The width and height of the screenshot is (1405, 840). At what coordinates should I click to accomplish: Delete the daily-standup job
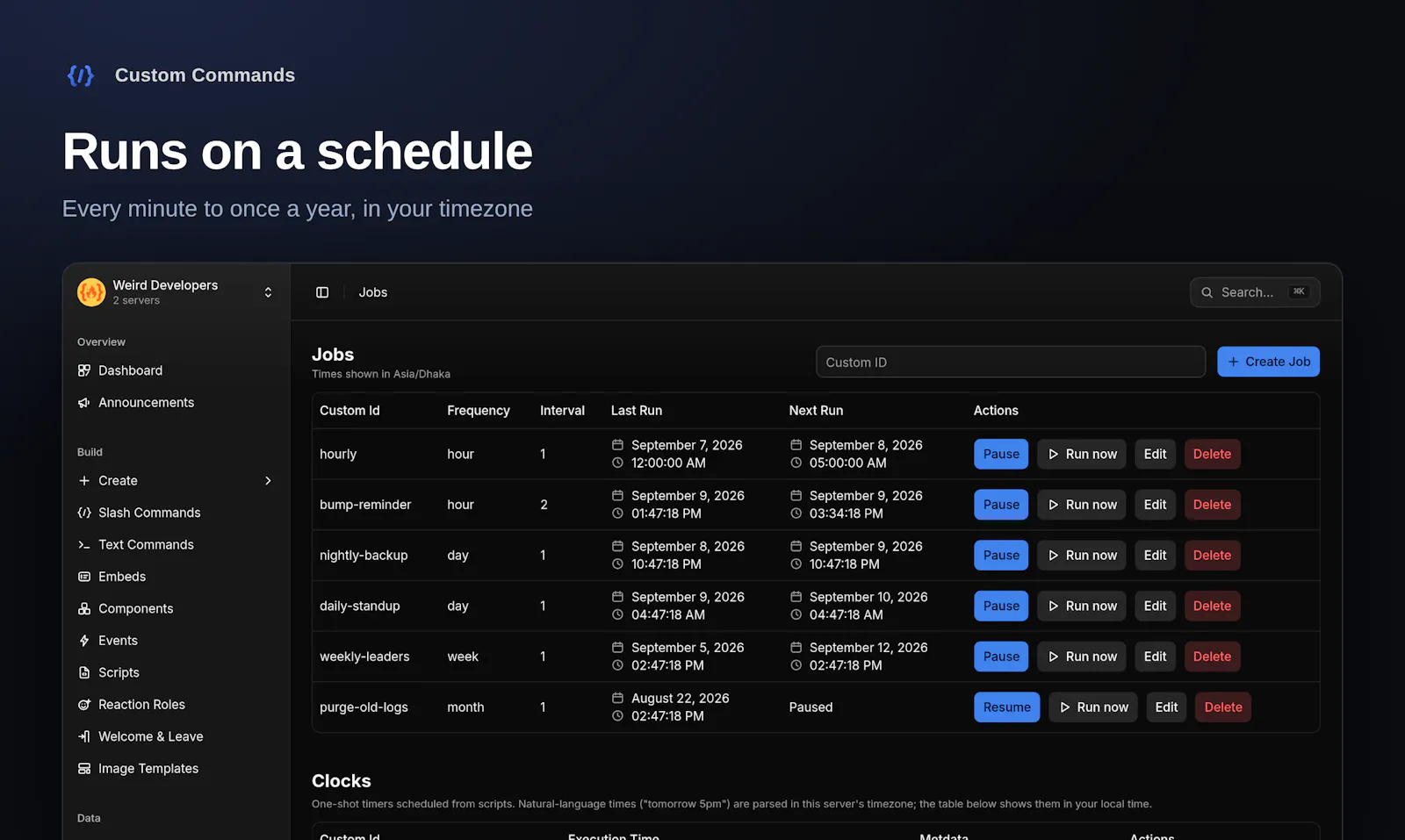[1212, 606]
